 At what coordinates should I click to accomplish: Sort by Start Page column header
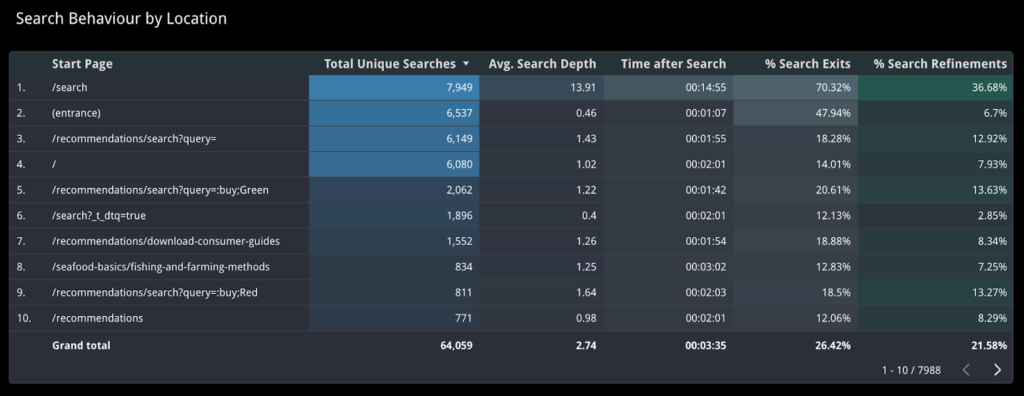(82, 63)
